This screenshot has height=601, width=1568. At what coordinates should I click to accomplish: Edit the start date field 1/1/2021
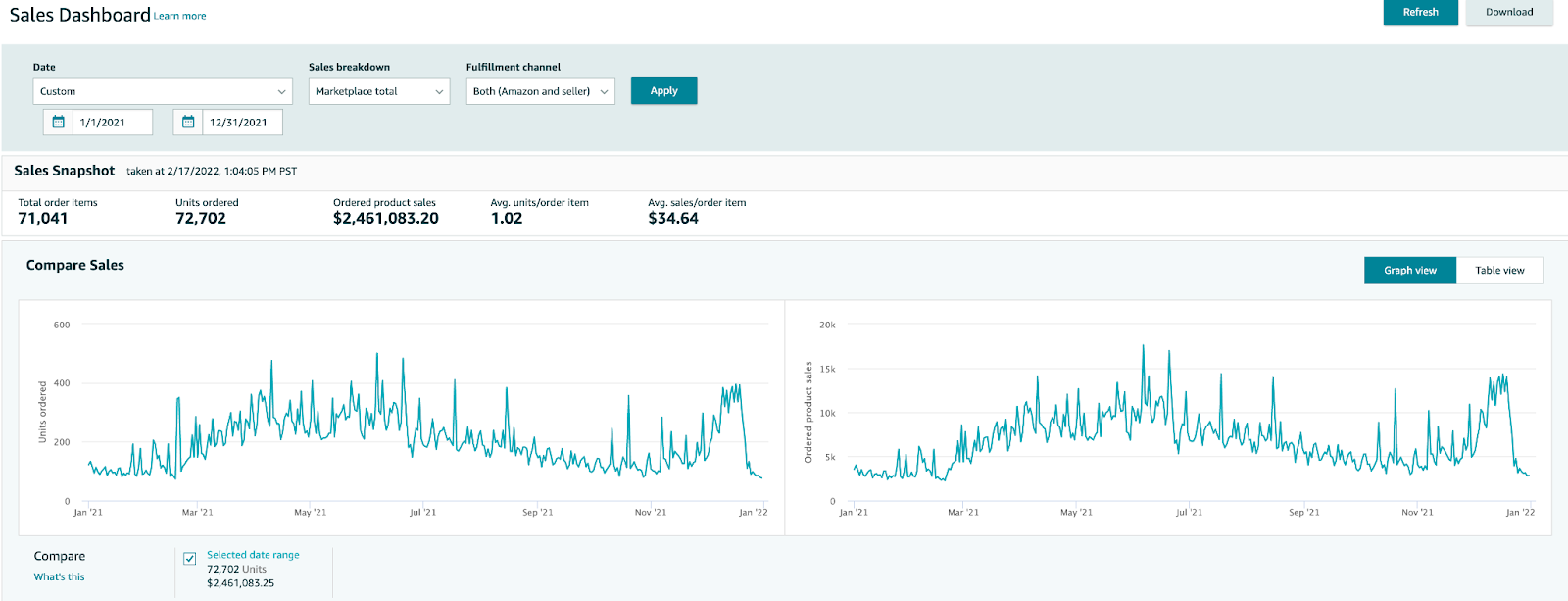[113, 123]
